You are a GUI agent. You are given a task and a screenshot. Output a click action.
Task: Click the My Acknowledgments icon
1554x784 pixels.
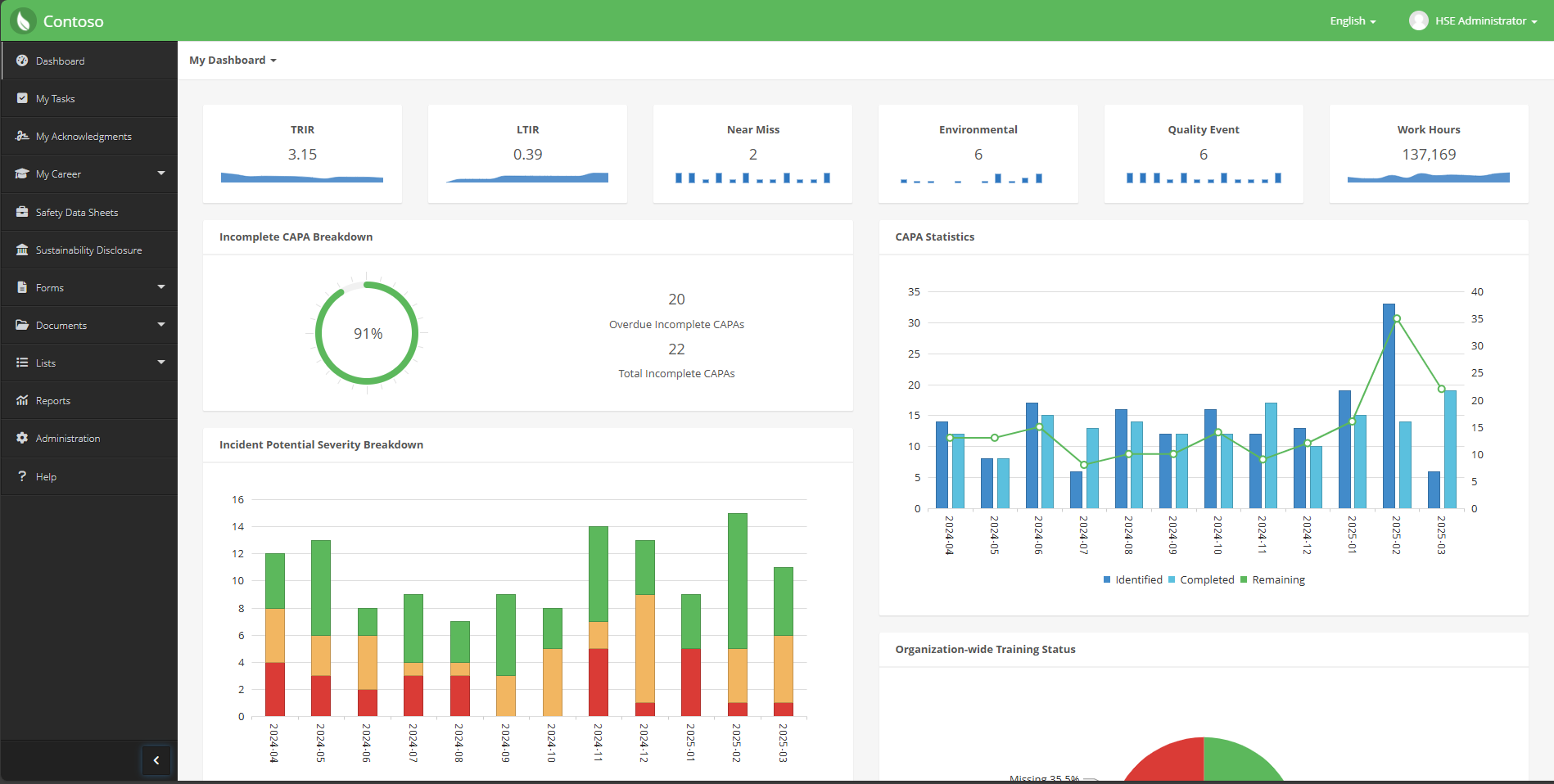22,136
